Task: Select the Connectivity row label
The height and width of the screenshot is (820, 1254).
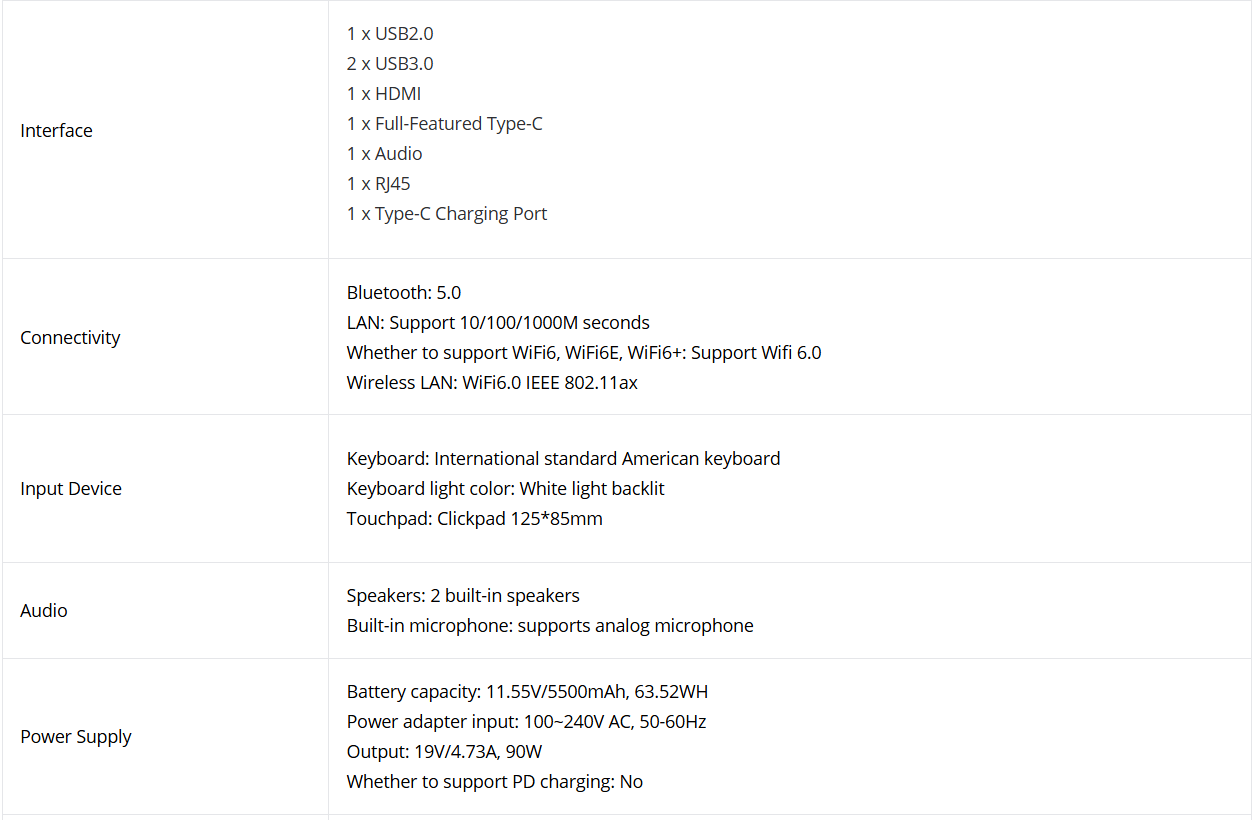Action: 70,338
